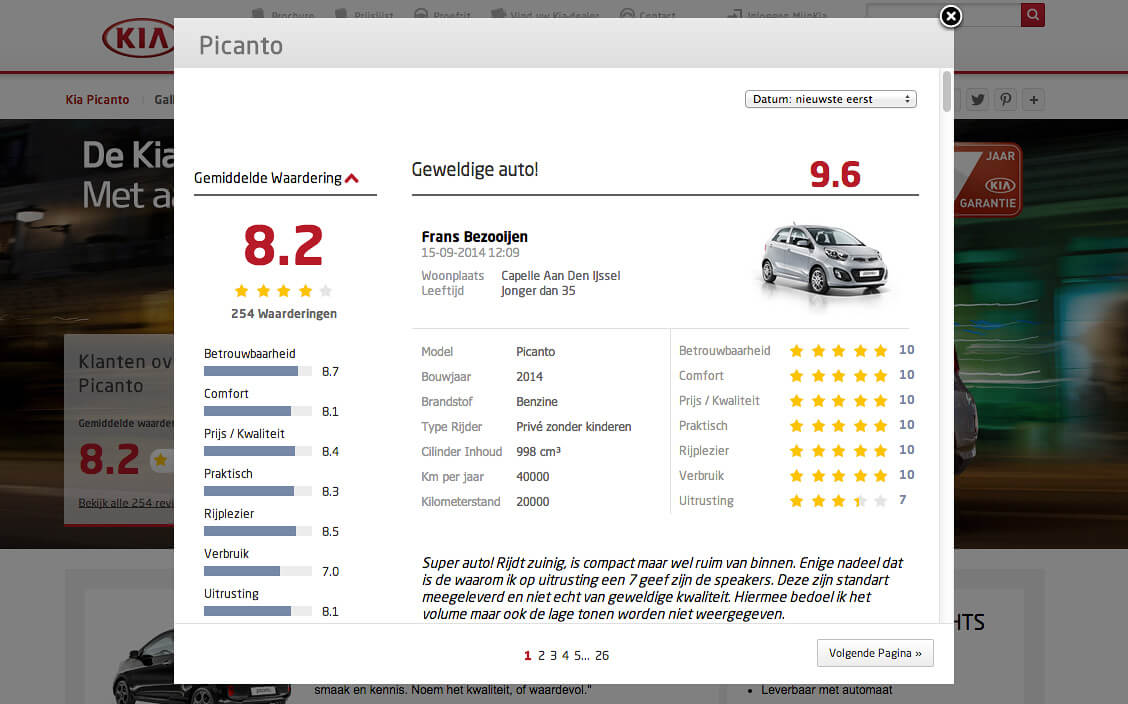This screenshot has width=1128, height=704.
Task: Select the Kia Picanto breadcrumb item
Action: [97, 99]
